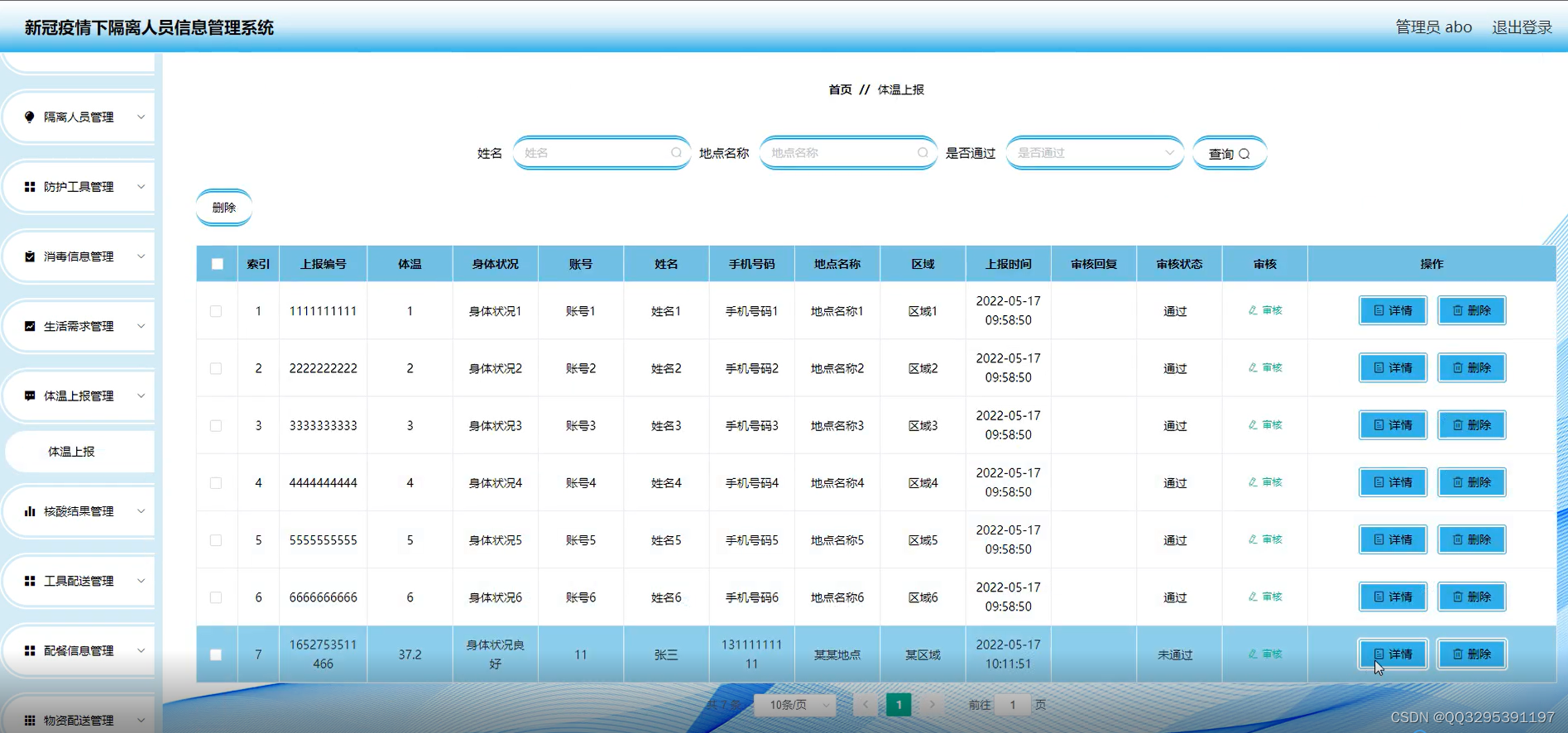Click the search icon in 姓名 field

click(676, 153)
